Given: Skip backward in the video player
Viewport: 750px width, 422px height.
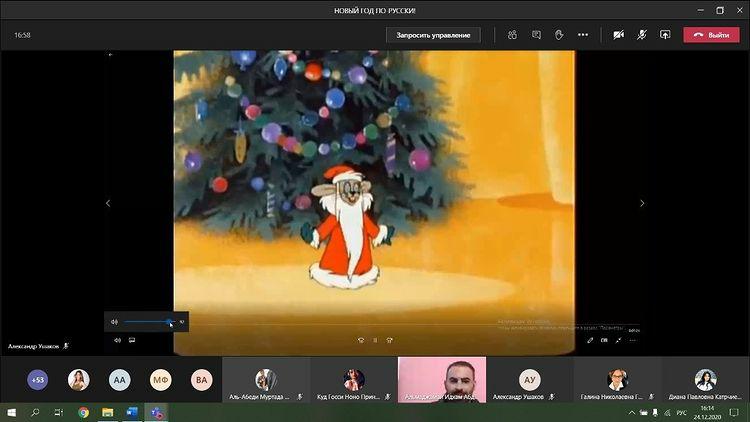Looking at the screenshot, I should (361, 340).
